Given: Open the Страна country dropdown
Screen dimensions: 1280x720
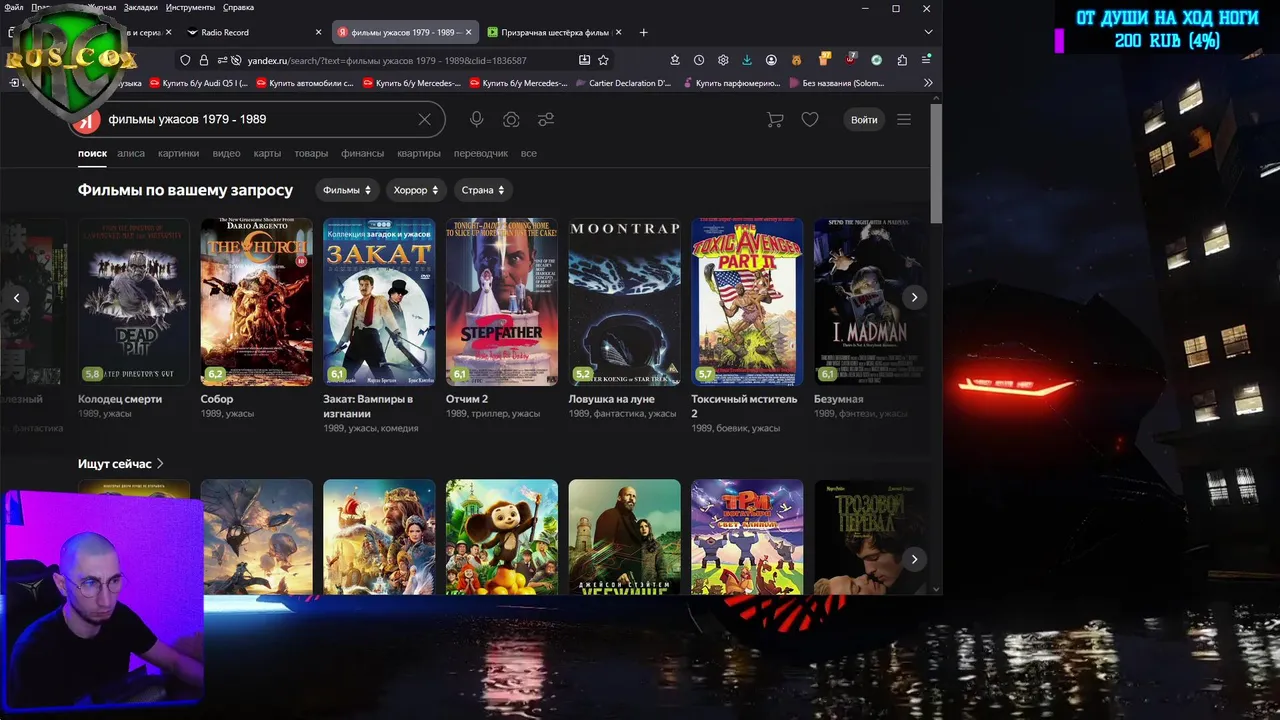Looking at the screenshot, I should click(484, 190).
